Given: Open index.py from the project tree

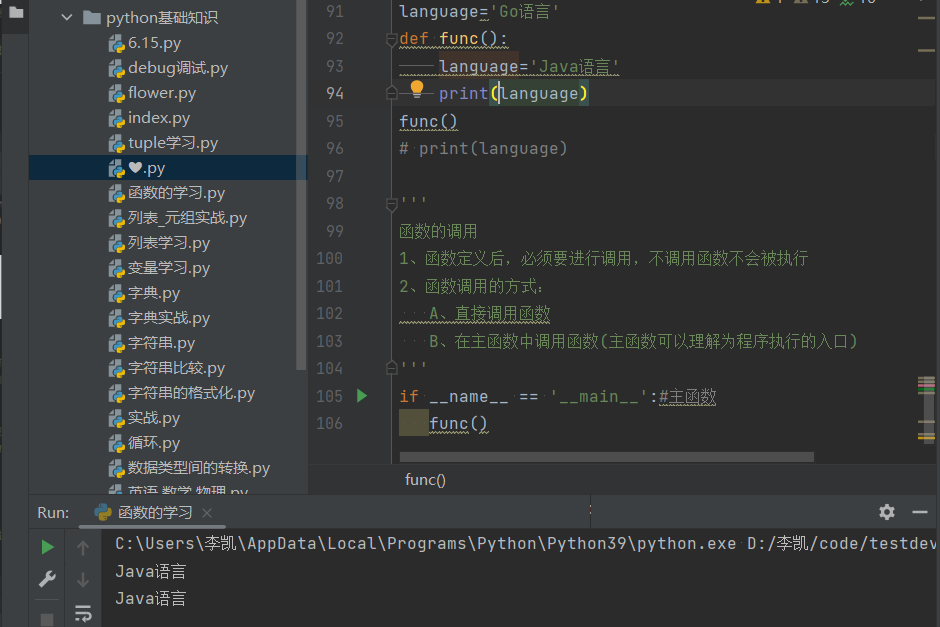Looking at the screenshot, I should coord(159,118).
